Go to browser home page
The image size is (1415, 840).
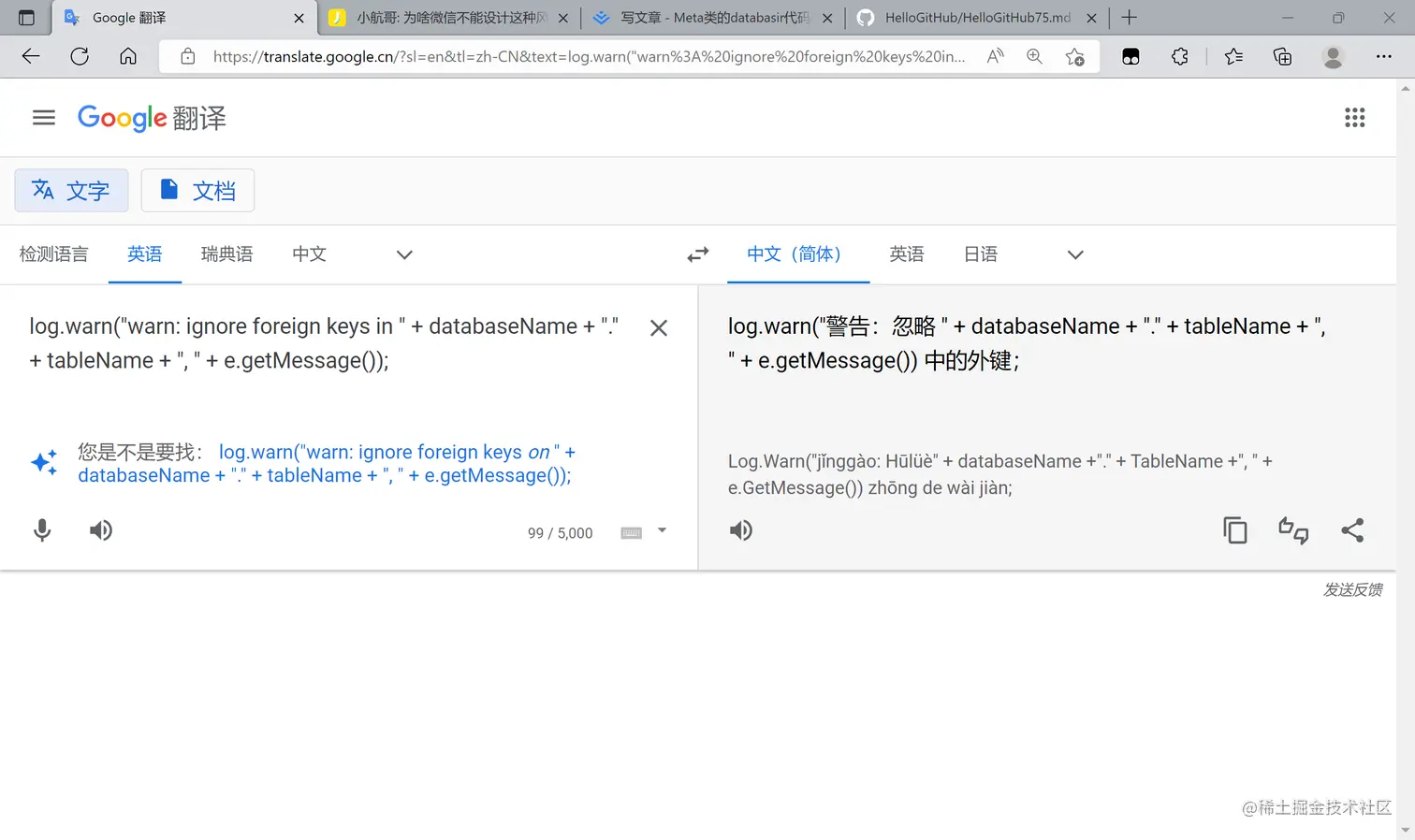(x=128, y=56)
